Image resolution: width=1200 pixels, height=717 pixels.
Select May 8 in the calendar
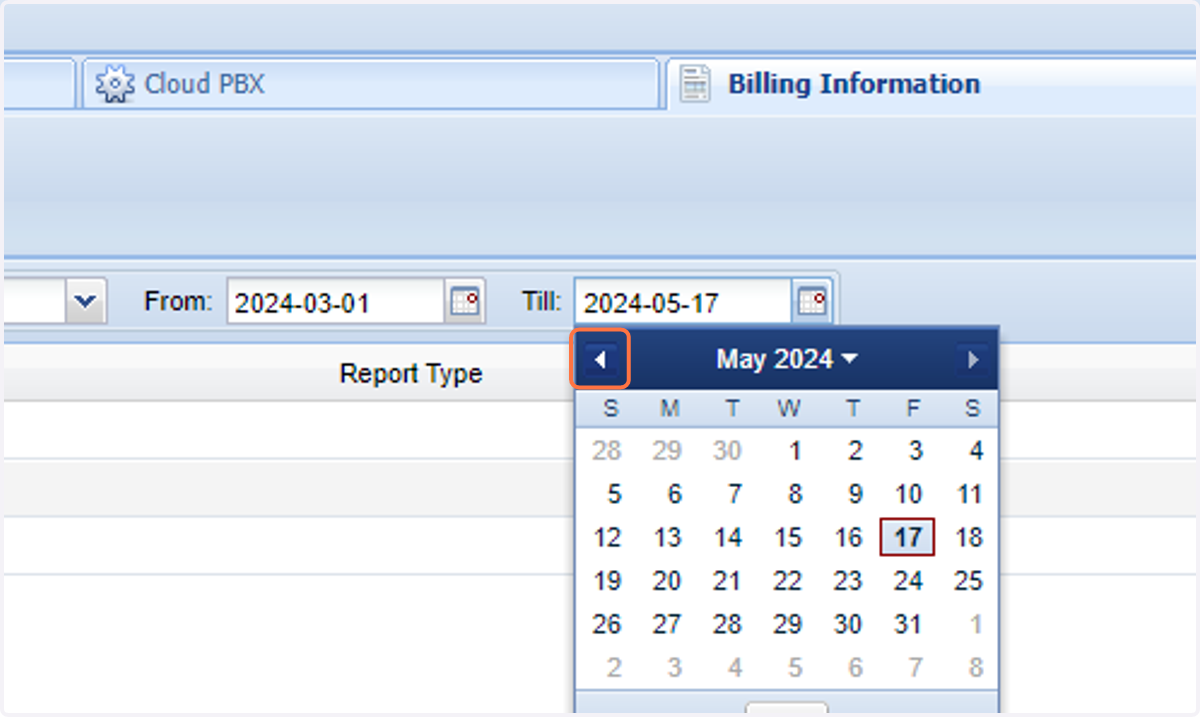pyautogui.click(x=794, y=494)
